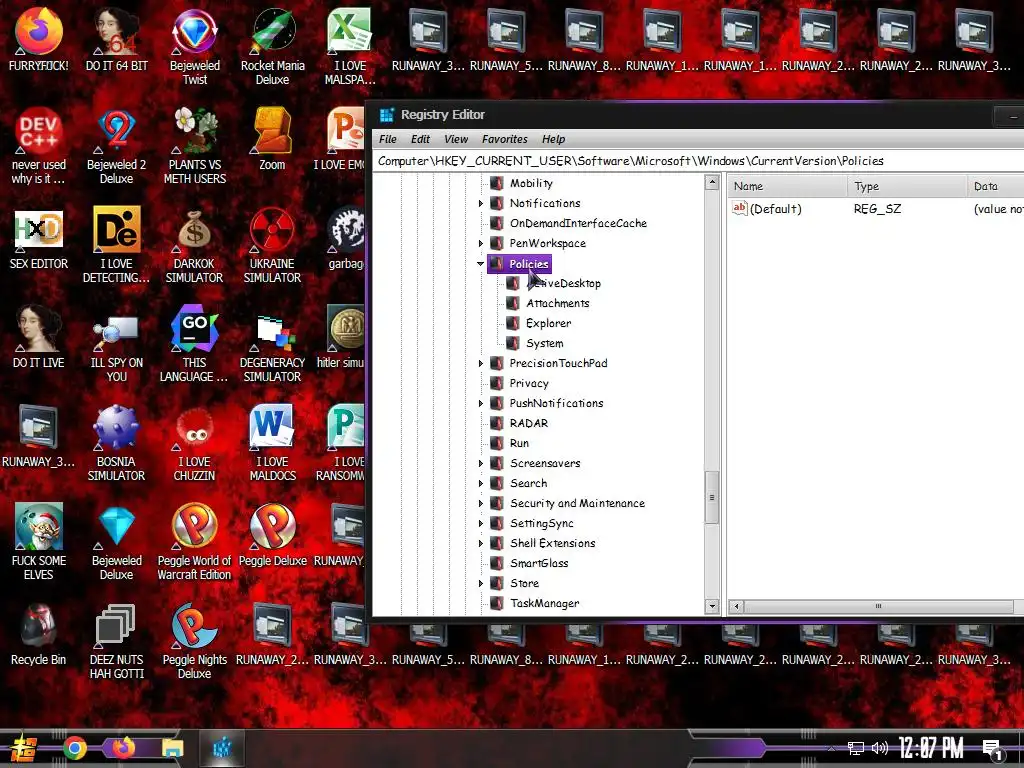Click the Type column header

(907, 186)
